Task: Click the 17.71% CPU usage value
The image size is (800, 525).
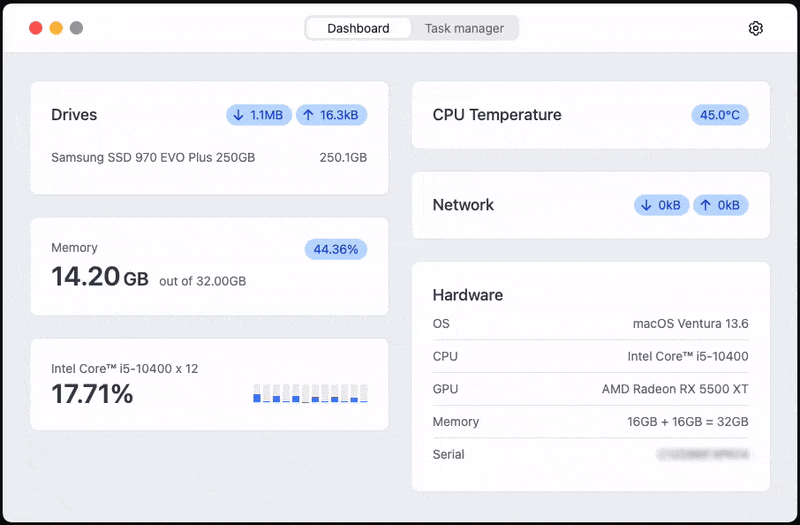Action: pyautogui.click(x=92, y=394)
